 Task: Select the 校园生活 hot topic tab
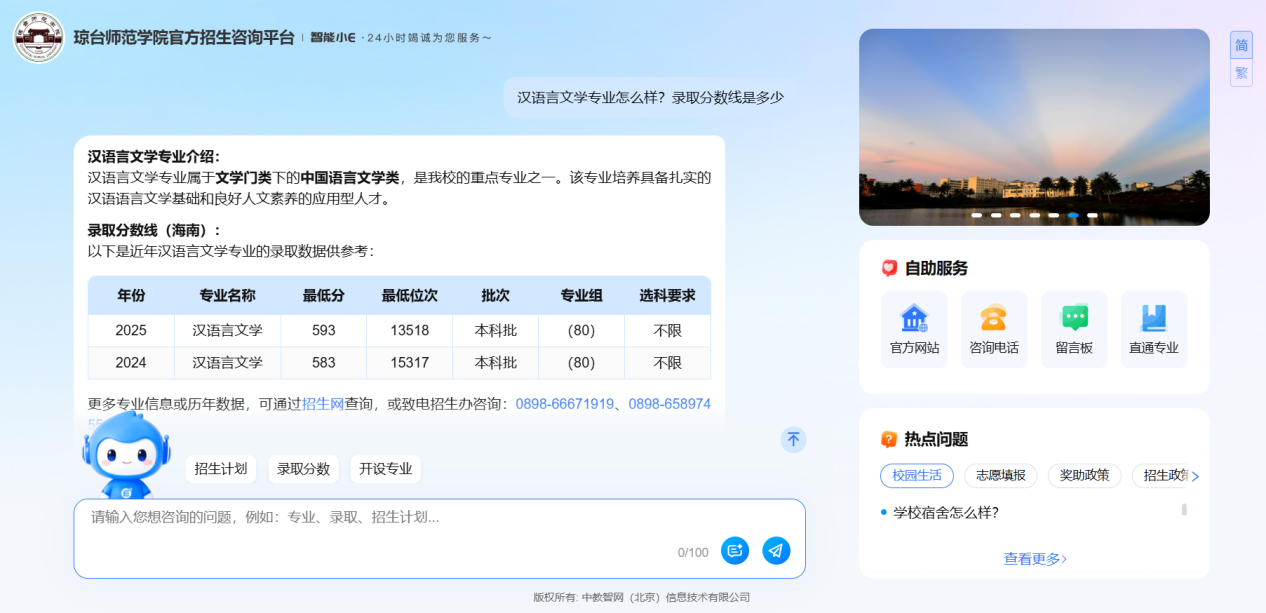[916, 476]
